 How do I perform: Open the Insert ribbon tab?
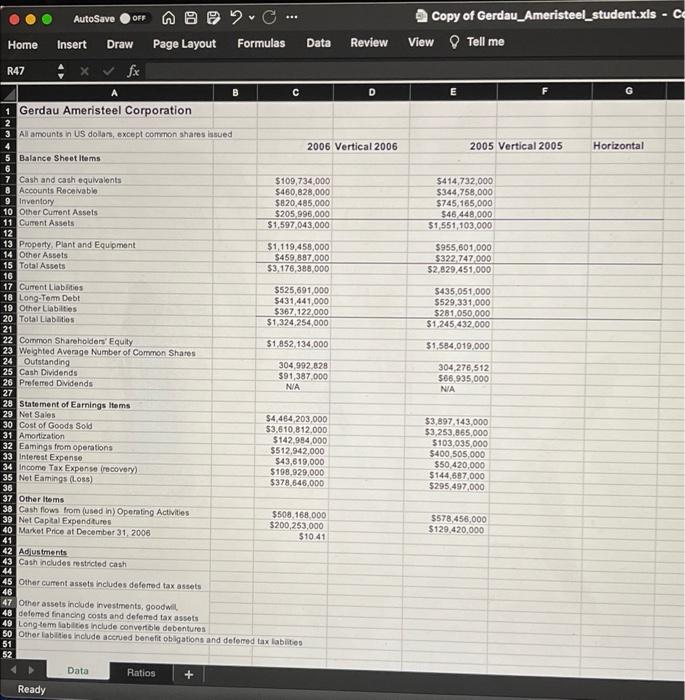(71, 45)
